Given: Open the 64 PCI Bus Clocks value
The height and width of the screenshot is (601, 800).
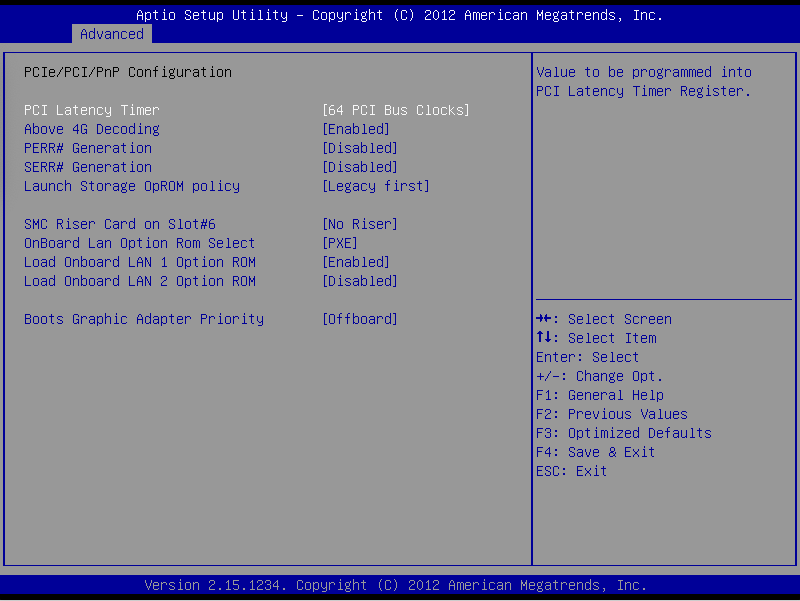Looking at the screenshot, I should click(395, 110).
